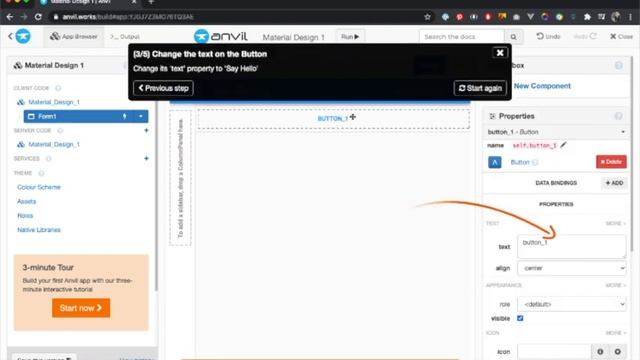The height and width of the screenshot is (360, 640).
Task: Delete the button with the red Delete button
Action: 611,162
